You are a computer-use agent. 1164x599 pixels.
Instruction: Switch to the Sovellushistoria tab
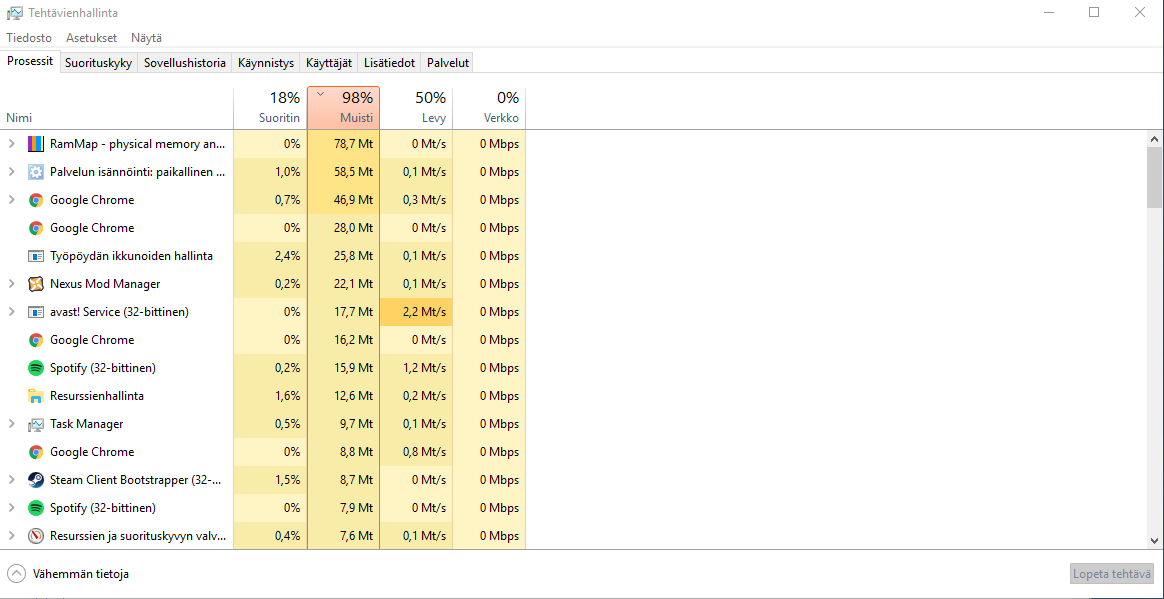185,63
